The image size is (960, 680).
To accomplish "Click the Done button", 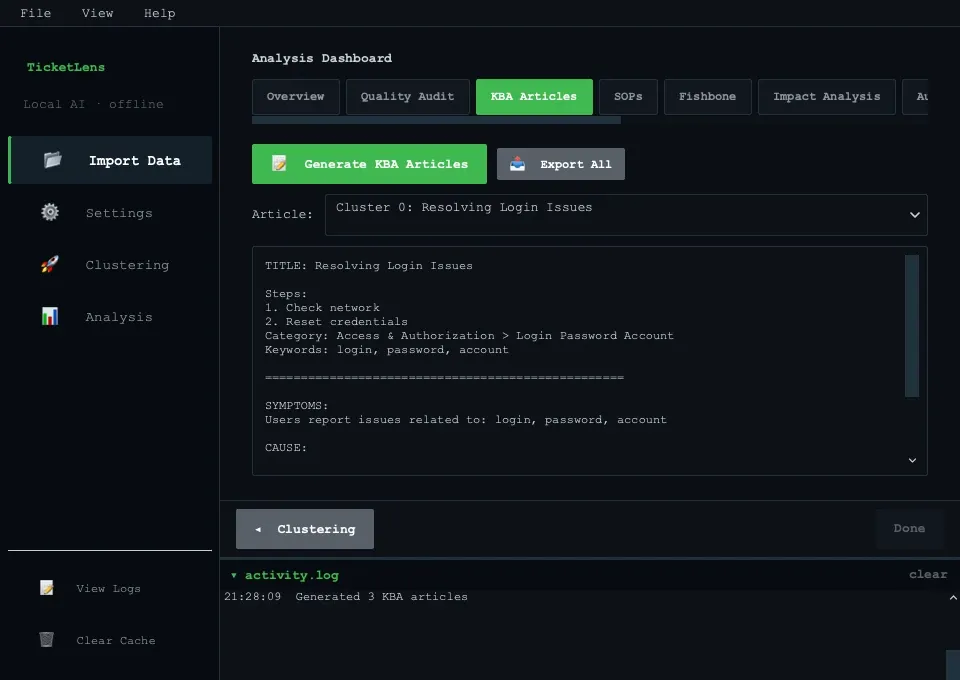I will pos(909,528).
